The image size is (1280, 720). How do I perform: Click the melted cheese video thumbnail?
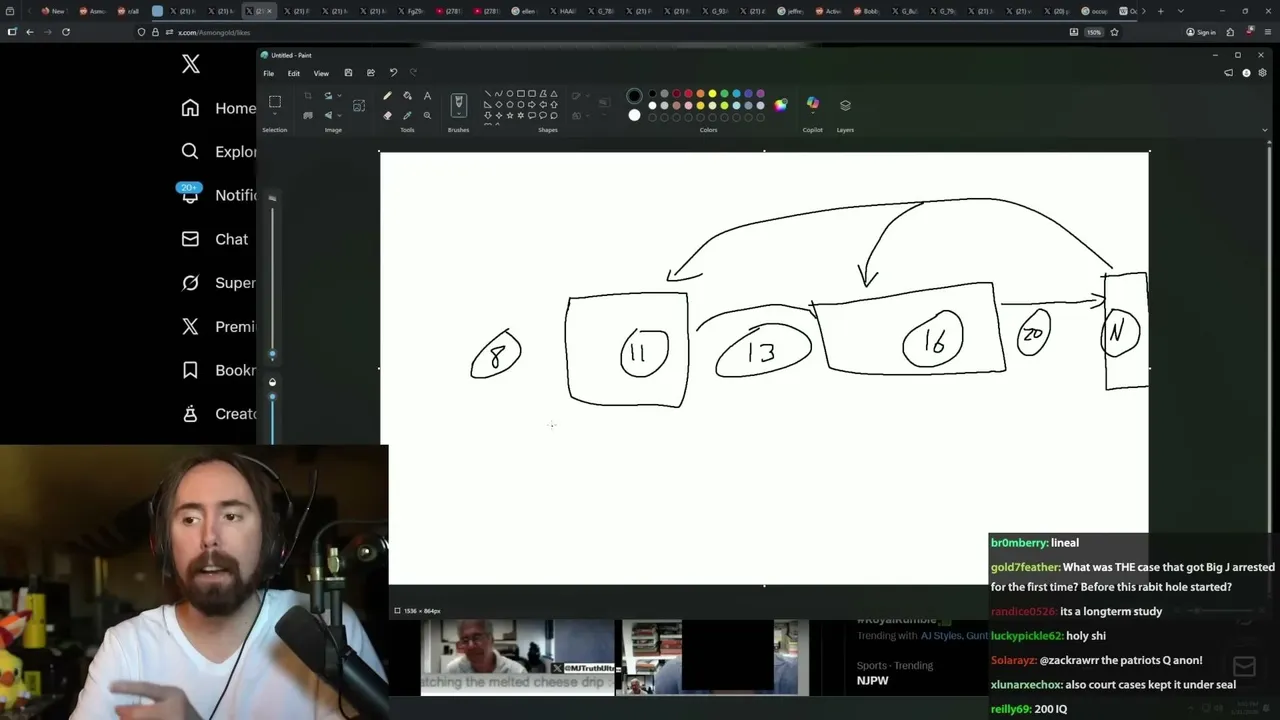click(517, 657)
